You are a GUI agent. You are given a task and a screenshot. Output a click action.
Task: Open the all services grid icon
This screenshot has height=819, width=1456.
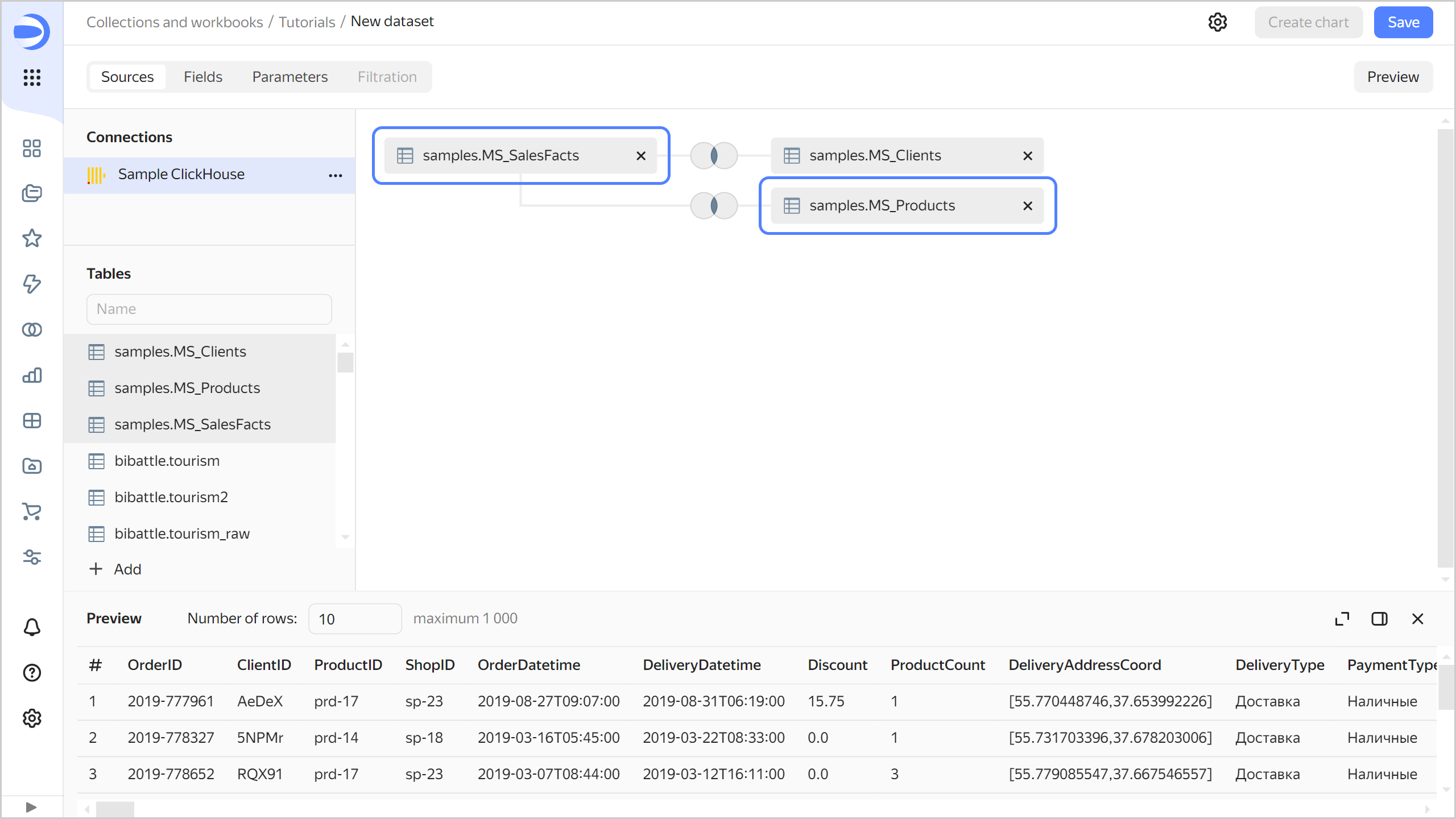(32, 77)
